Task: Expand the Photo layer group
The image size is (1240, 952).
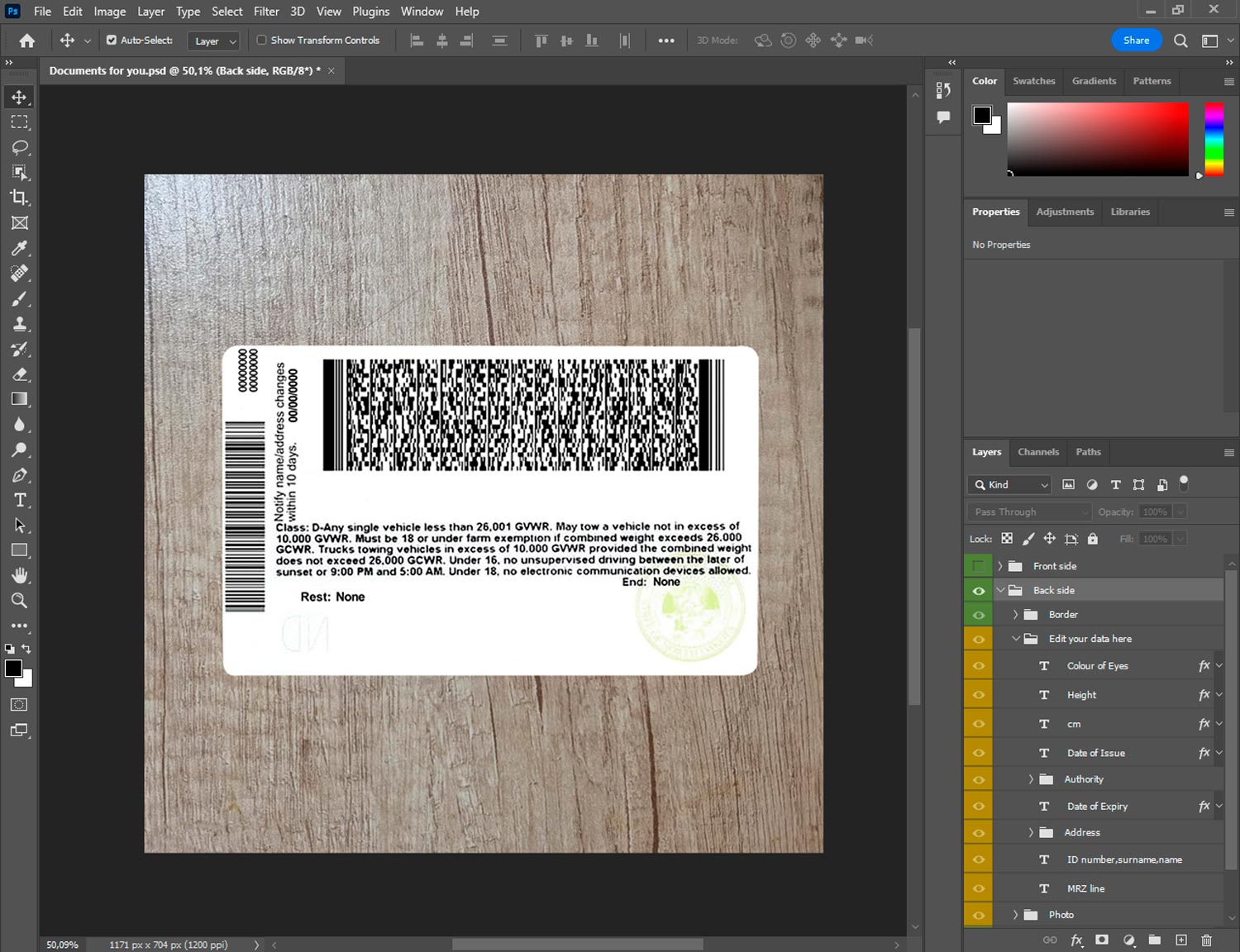Action: coord(1015,915)
